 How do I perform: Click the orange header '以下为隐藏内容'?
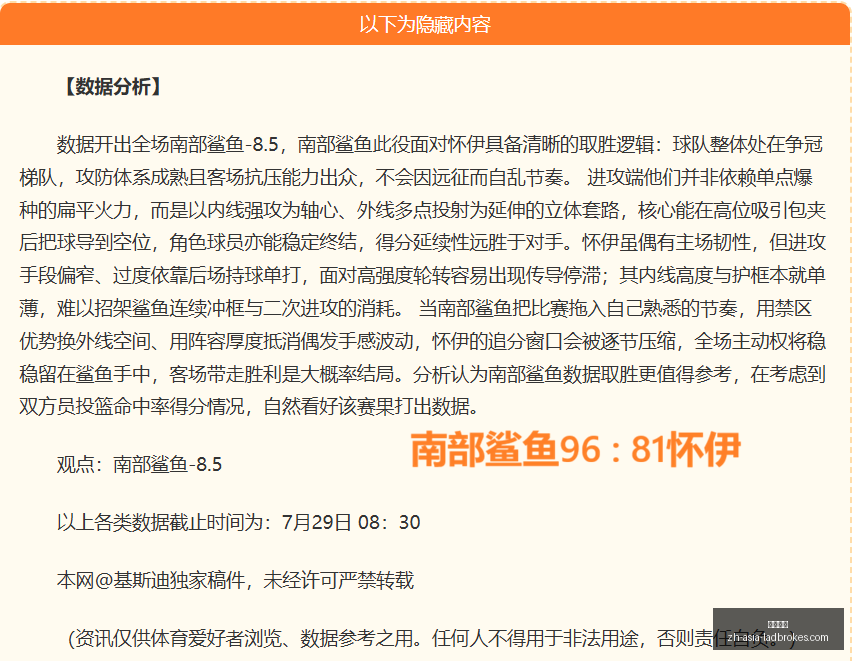point(425,25)
